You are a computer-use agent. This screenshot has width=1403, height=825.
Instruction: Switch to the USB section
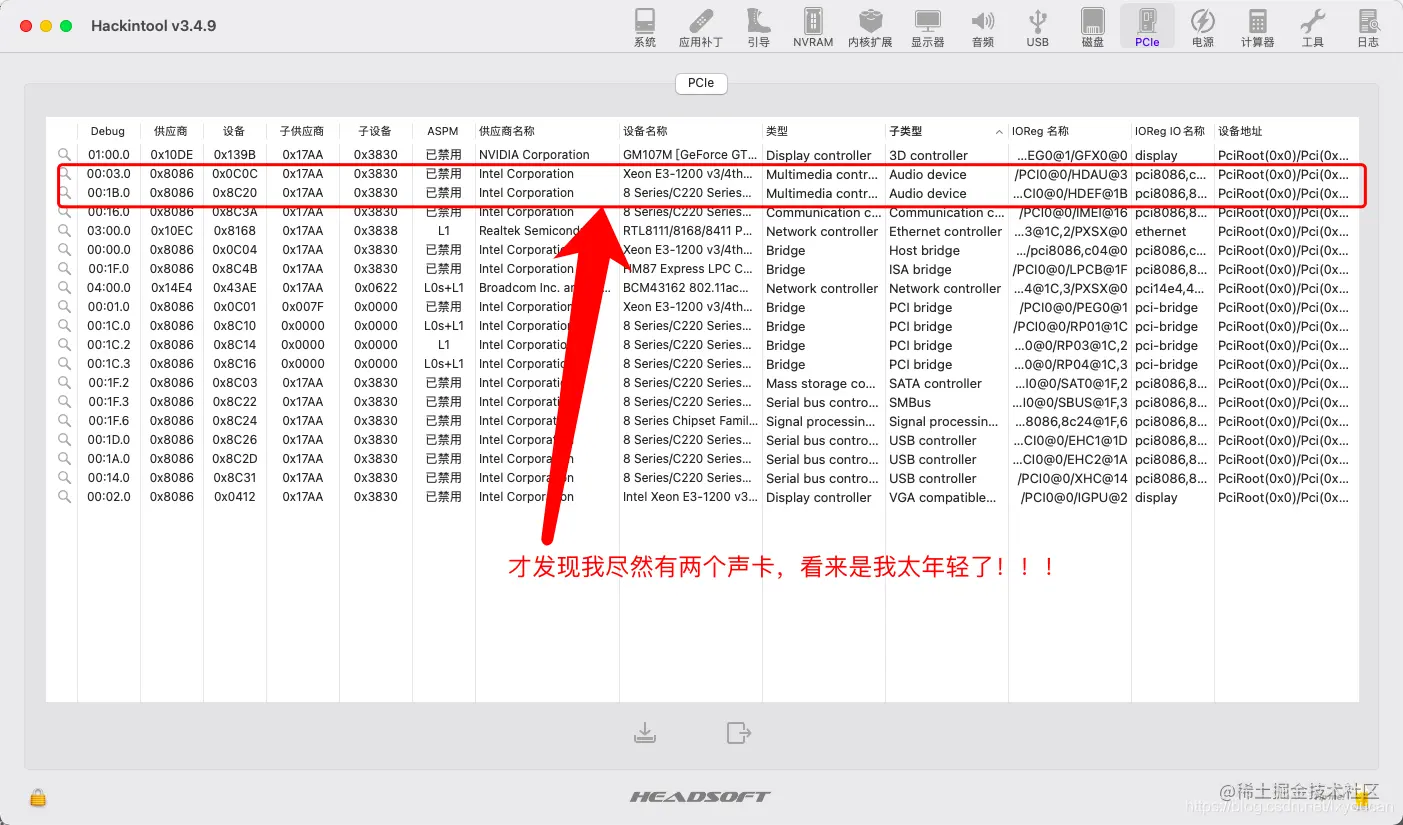coord(1038,28)
